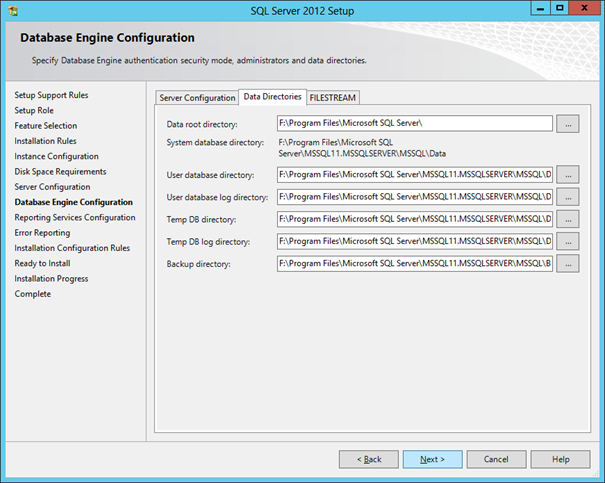Edit the Backup directory field

coord(415,263)
